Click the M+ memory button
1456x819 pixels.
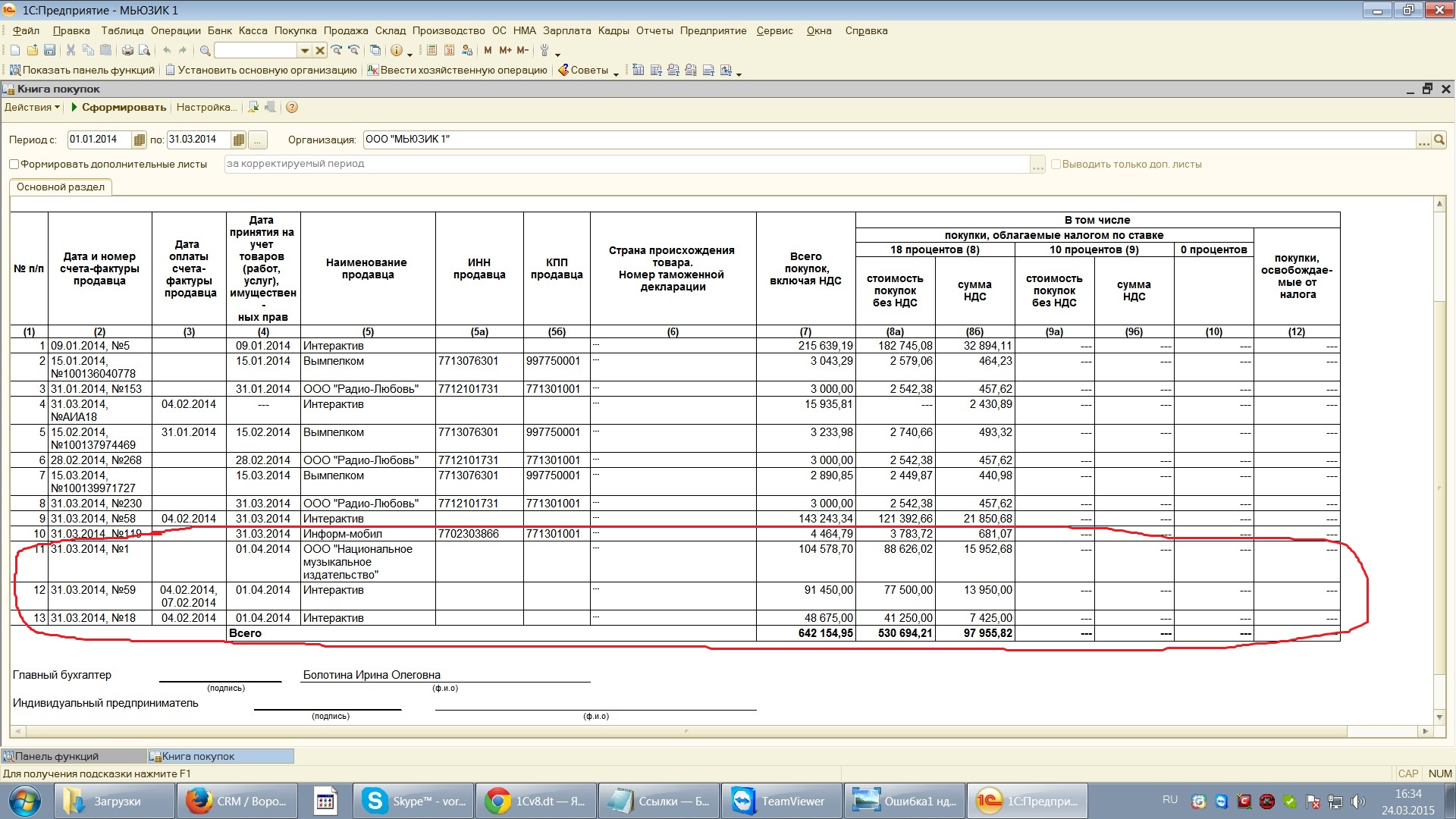tap(505, 50)
